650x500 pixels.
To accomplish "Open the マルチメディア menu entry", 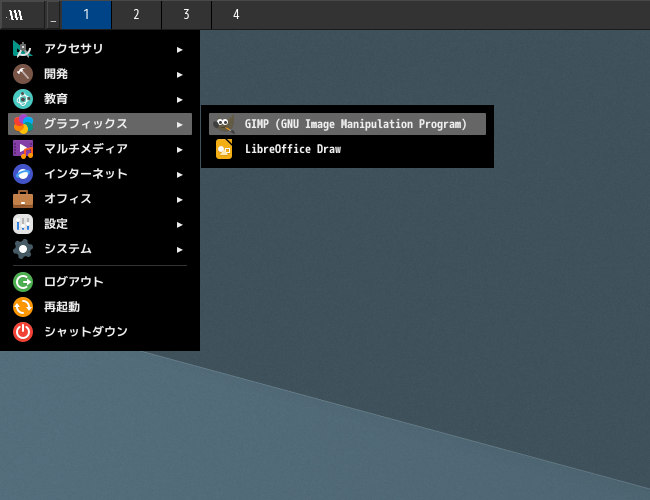I will [100, 149].
